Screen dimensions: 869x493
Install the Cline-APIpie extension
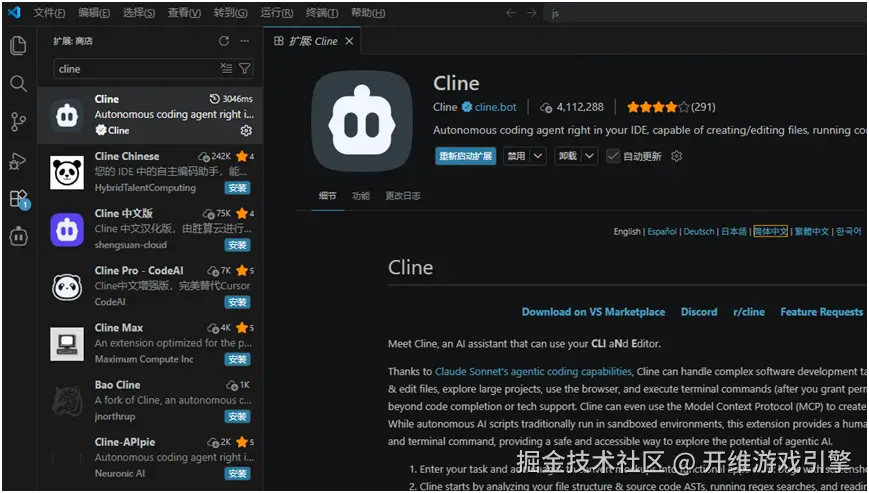pyautogui.click(x=237, y=474)
